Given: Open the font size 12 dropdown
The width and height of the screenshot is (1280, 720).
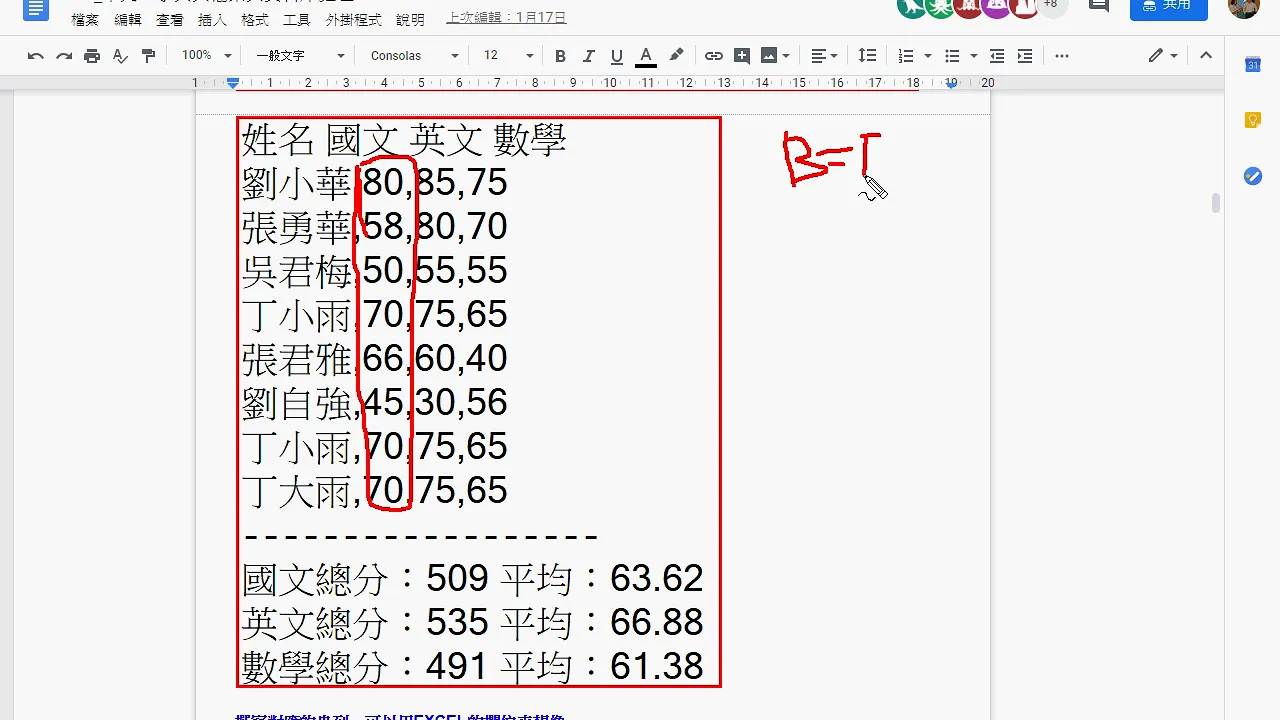Looking at the screenshot, I should [x=508, y=56].
